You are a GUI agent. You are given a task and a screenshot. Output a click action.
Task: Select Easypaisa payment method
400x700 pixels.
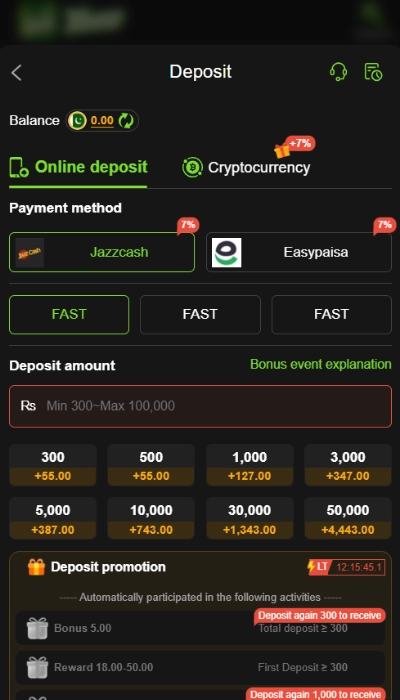(299, 252)
